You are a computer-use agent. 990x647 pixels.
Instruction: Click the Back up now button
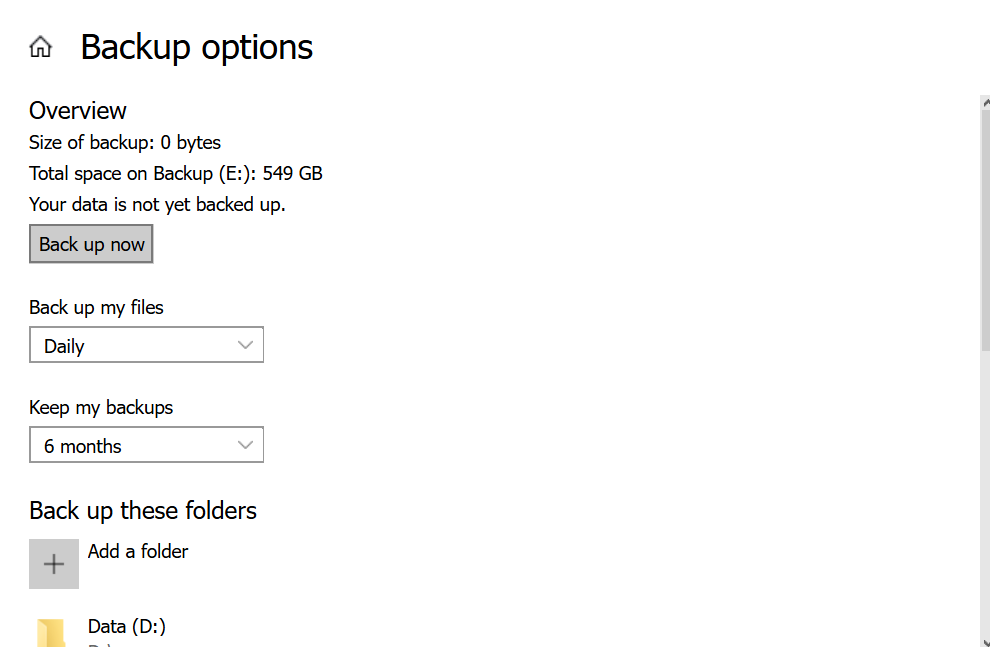point(91,245)
